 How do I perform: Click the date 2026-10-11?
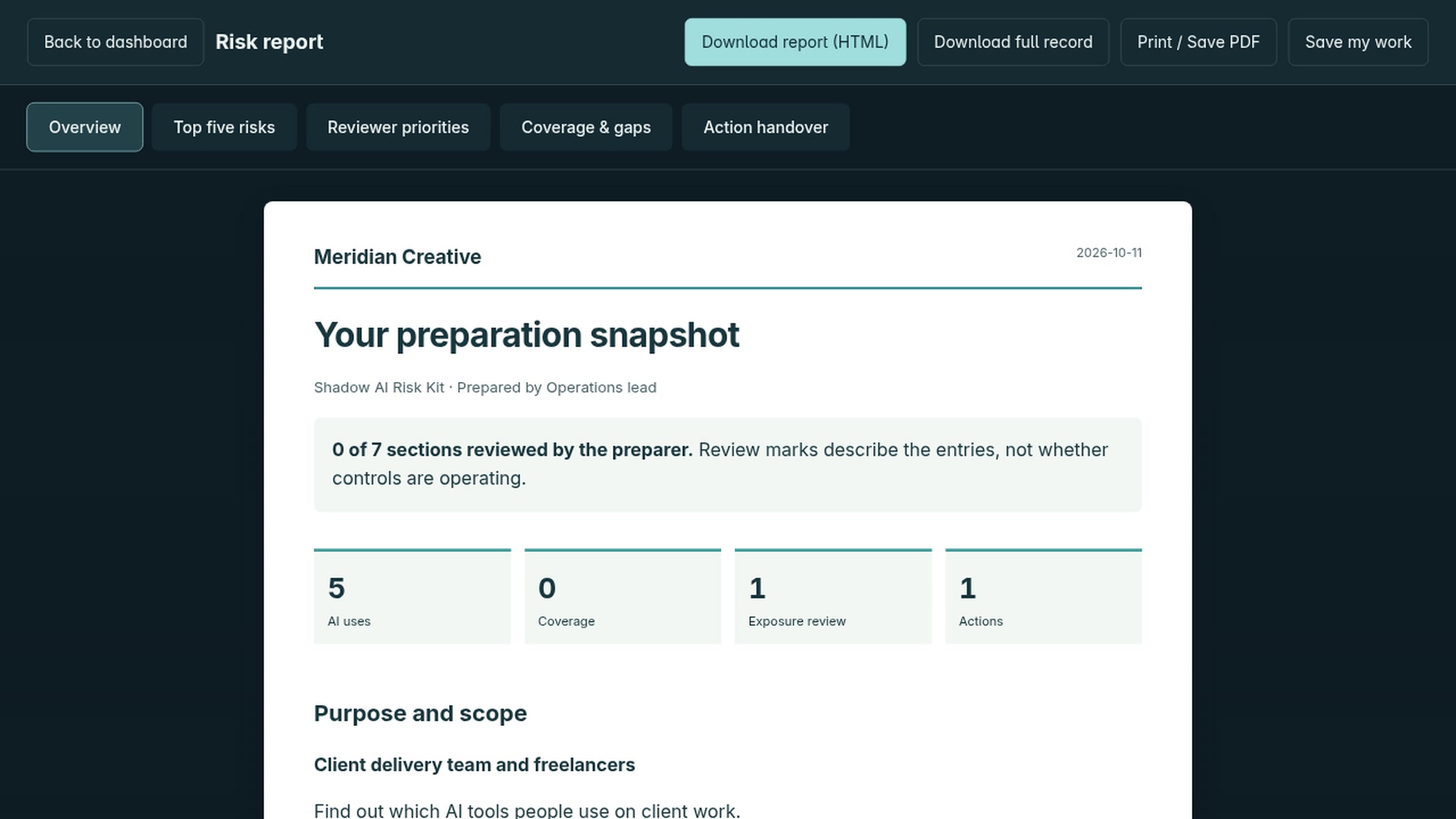pyautogui.click(x=1109, y=253)
